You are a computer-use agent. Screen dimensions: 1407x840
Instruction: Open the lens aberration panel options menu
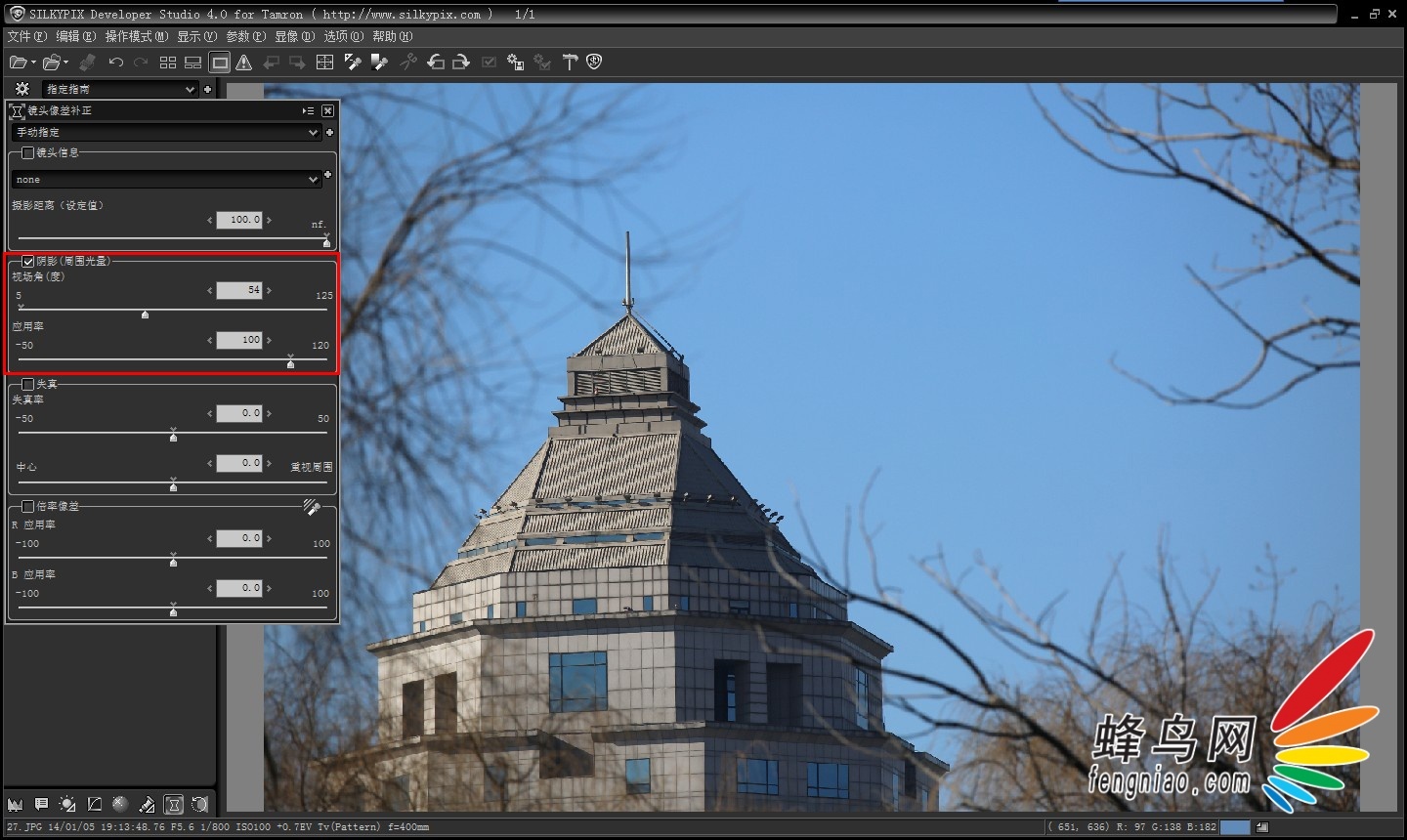(x=308, y=110)
